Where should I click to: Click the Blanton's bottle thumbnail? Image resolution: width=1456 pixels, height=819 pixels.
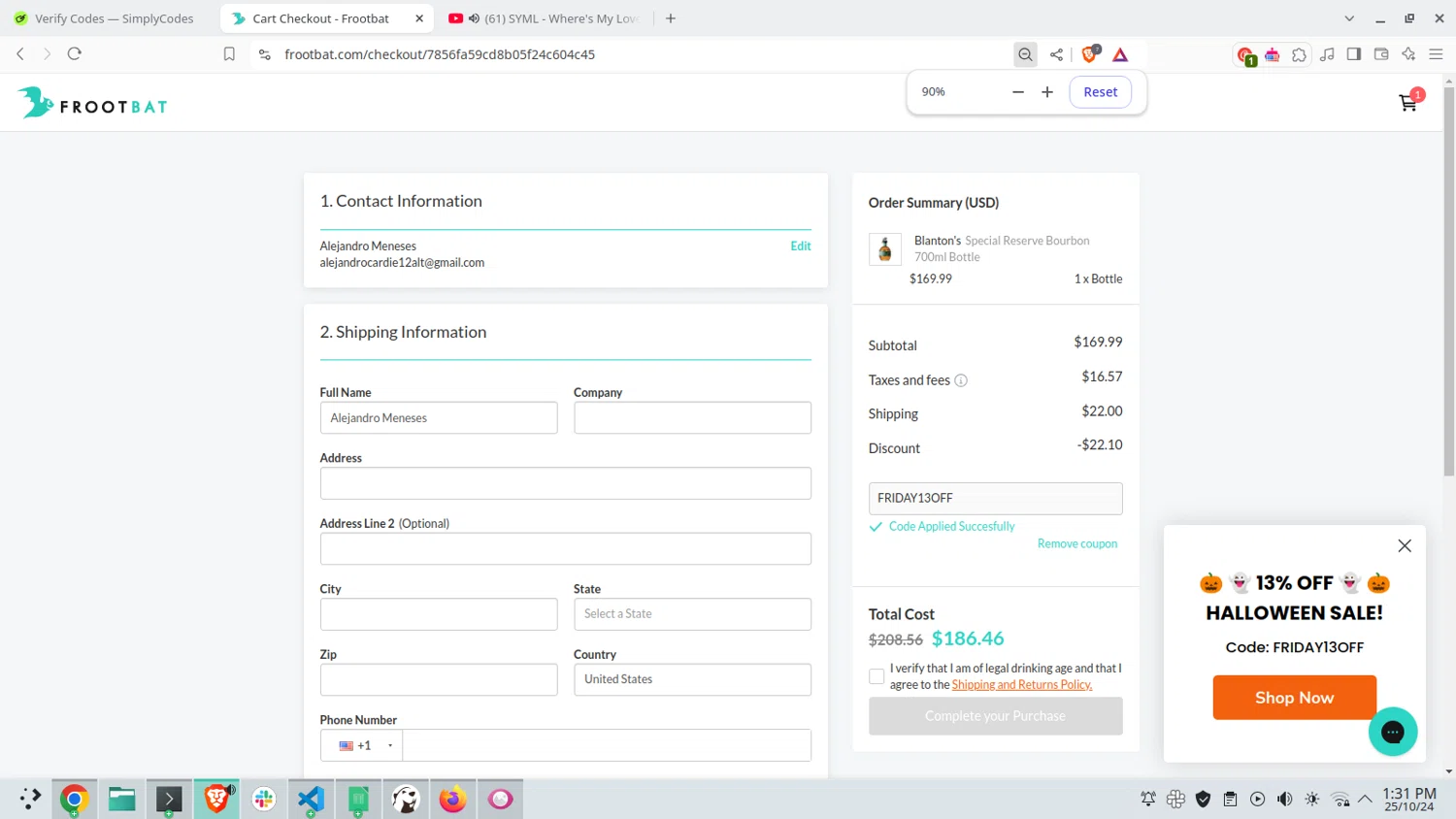tap(885, 249)
